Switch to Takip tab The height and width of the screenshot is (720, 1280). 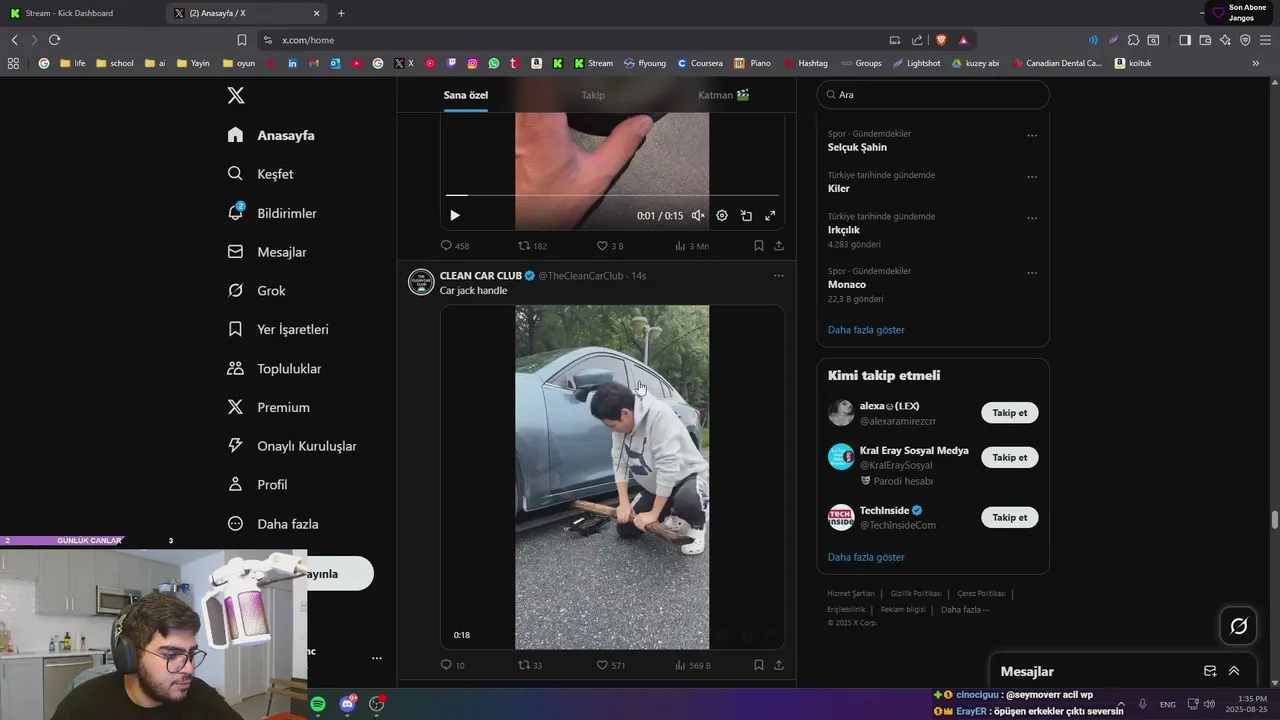[x=593, y=95]
